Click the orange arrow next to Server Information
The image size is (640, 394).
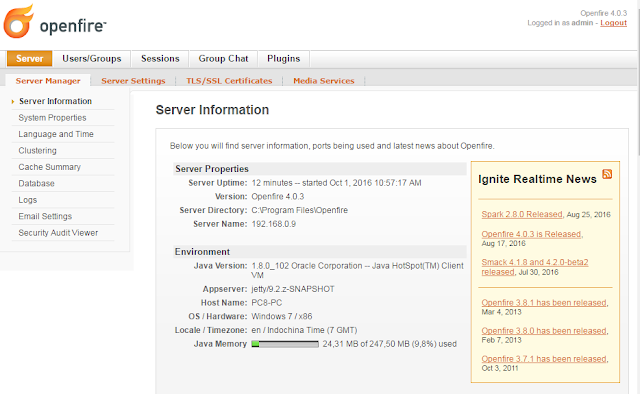click(x=13, y=102)
